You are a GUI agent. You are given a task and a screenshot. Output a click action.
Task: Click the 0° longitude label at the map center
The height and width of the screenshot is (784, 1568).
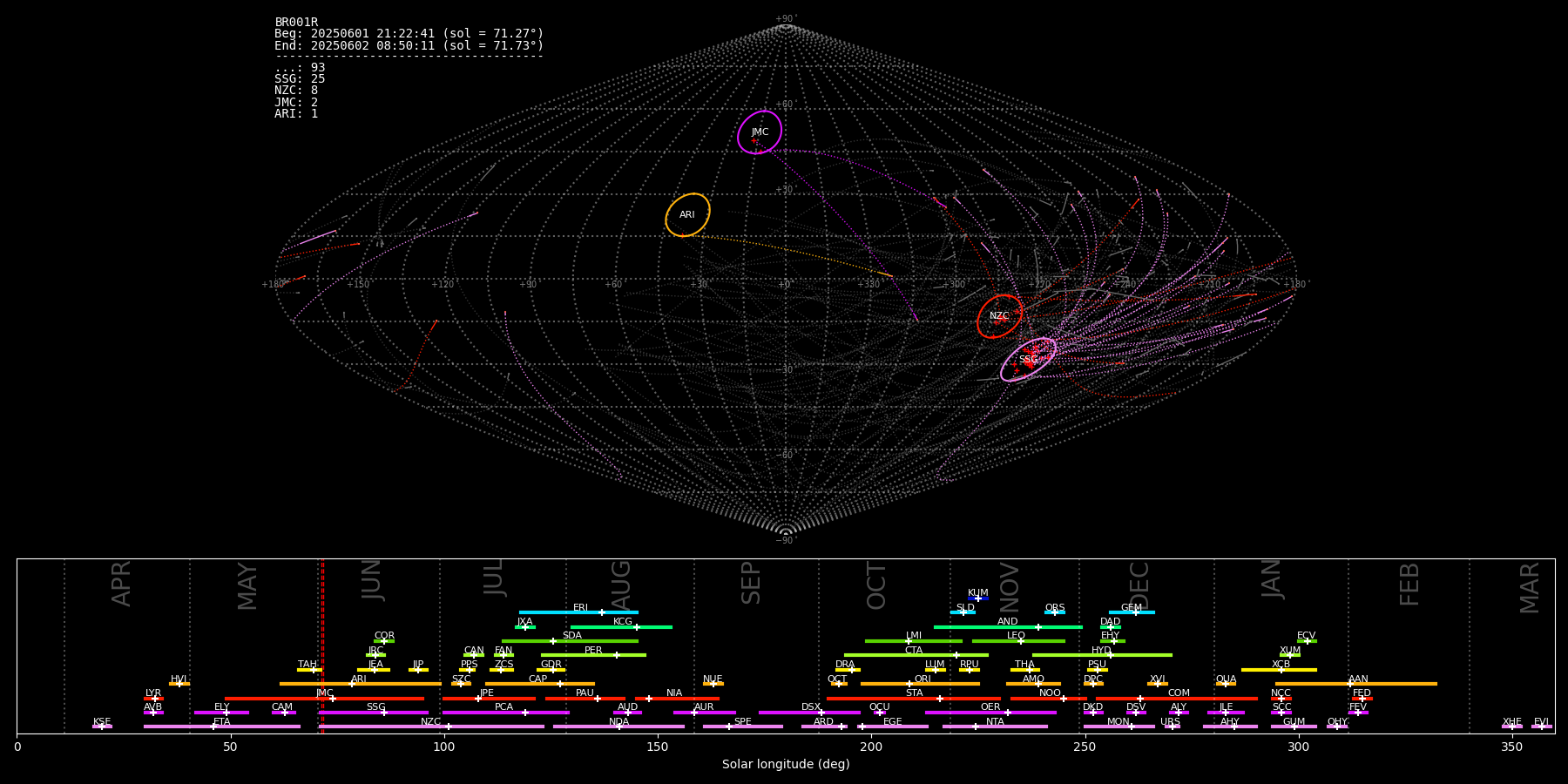click(x=785, y=285)
